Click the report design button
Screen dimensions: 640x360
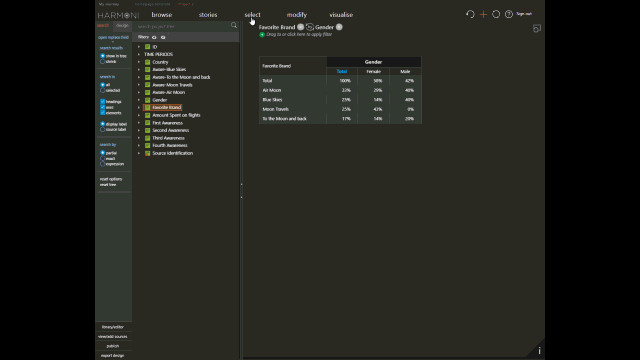tap(113, 356)
